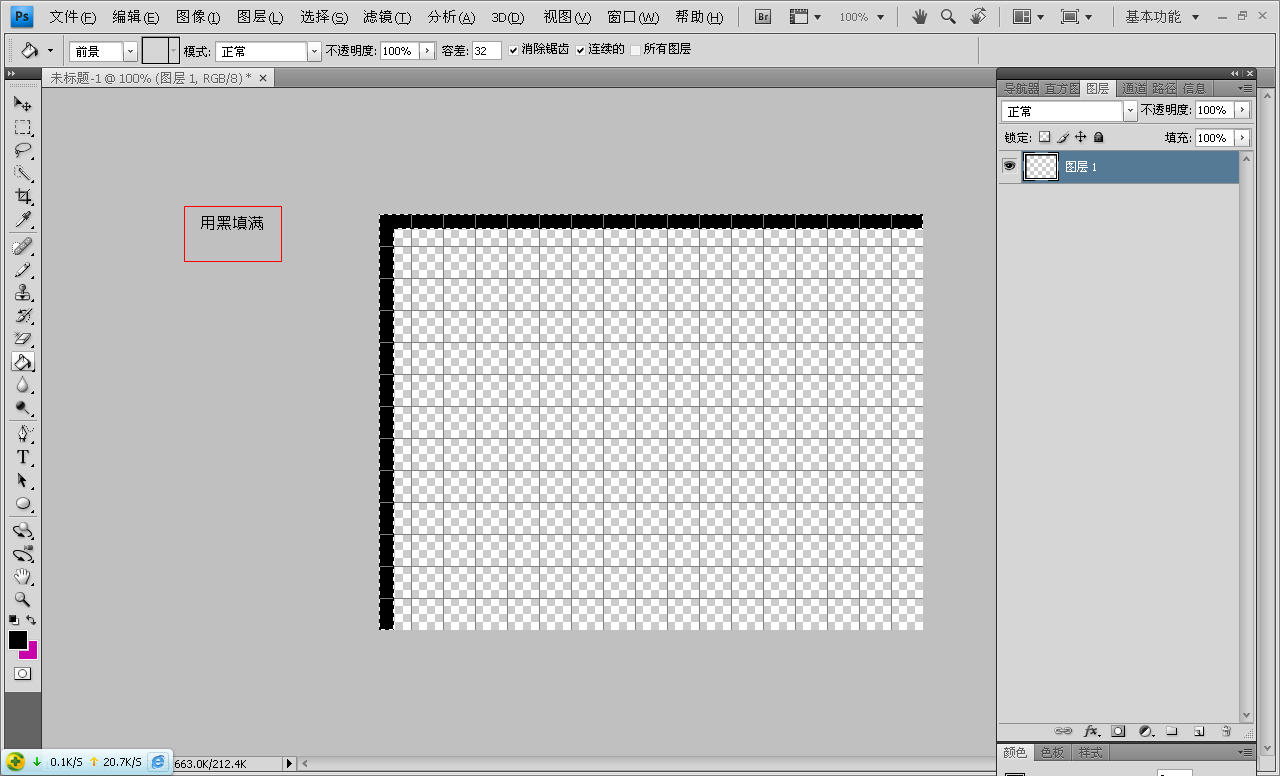Choose the Eraser tool
1280x776 pixels.
(x=22, y=339)
